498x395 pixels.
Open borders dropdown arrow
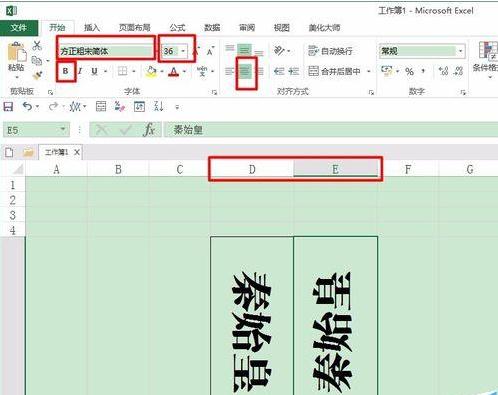[134, 71]
